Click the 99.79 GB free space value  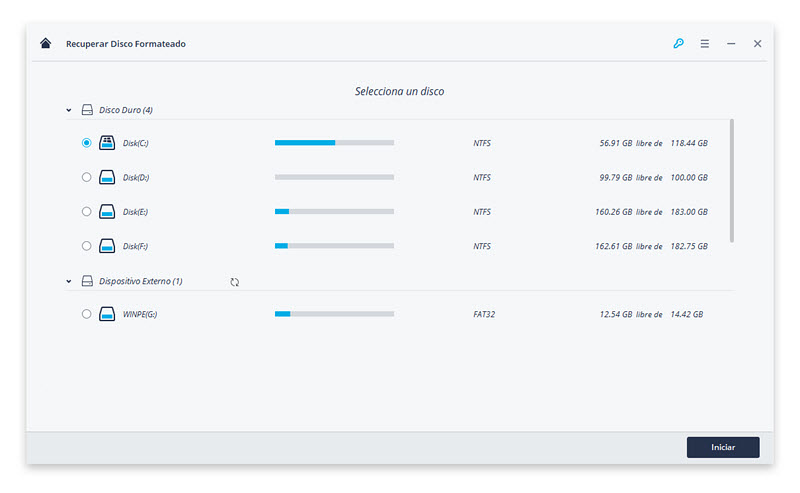(616, 178)
